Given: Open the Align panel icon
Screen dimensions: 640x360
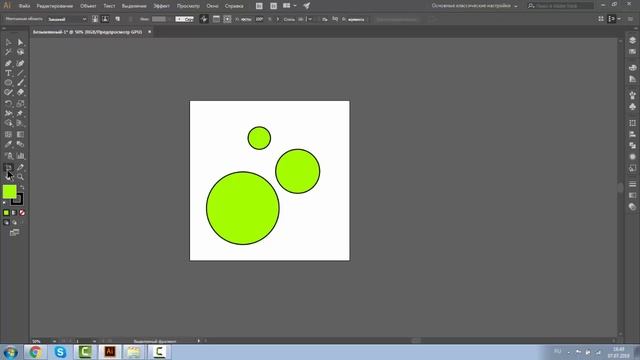Looking at the screenshot, I should point(632,134).
